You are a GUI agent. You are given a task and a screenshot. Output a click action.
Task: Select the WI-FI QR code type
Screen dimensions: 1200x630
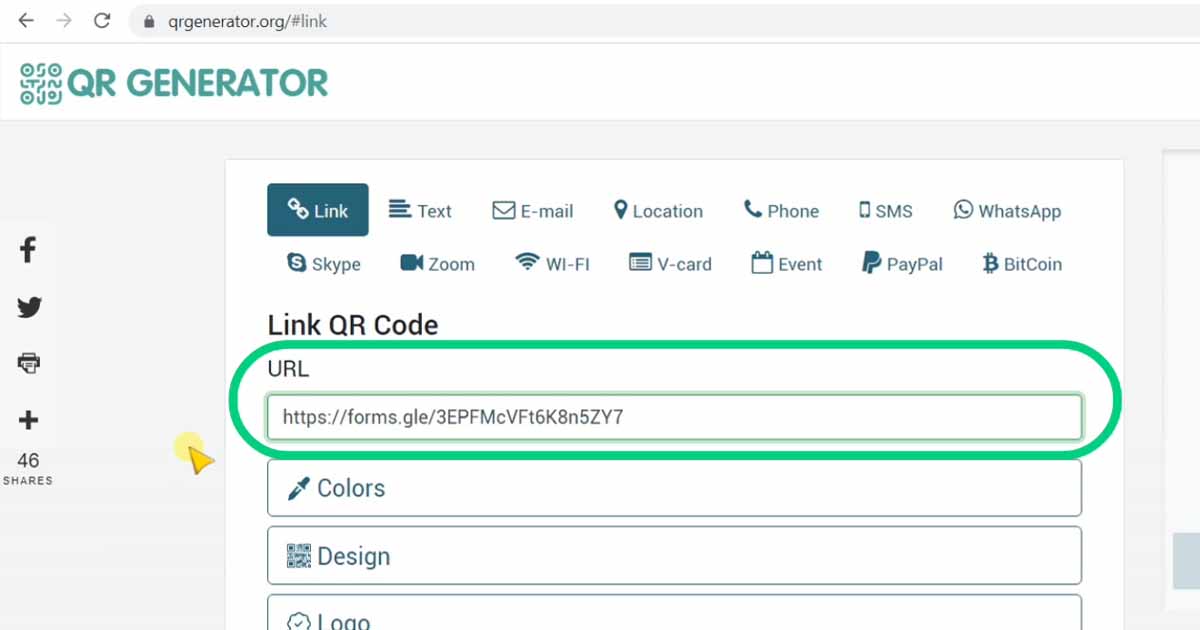[552, 263]
